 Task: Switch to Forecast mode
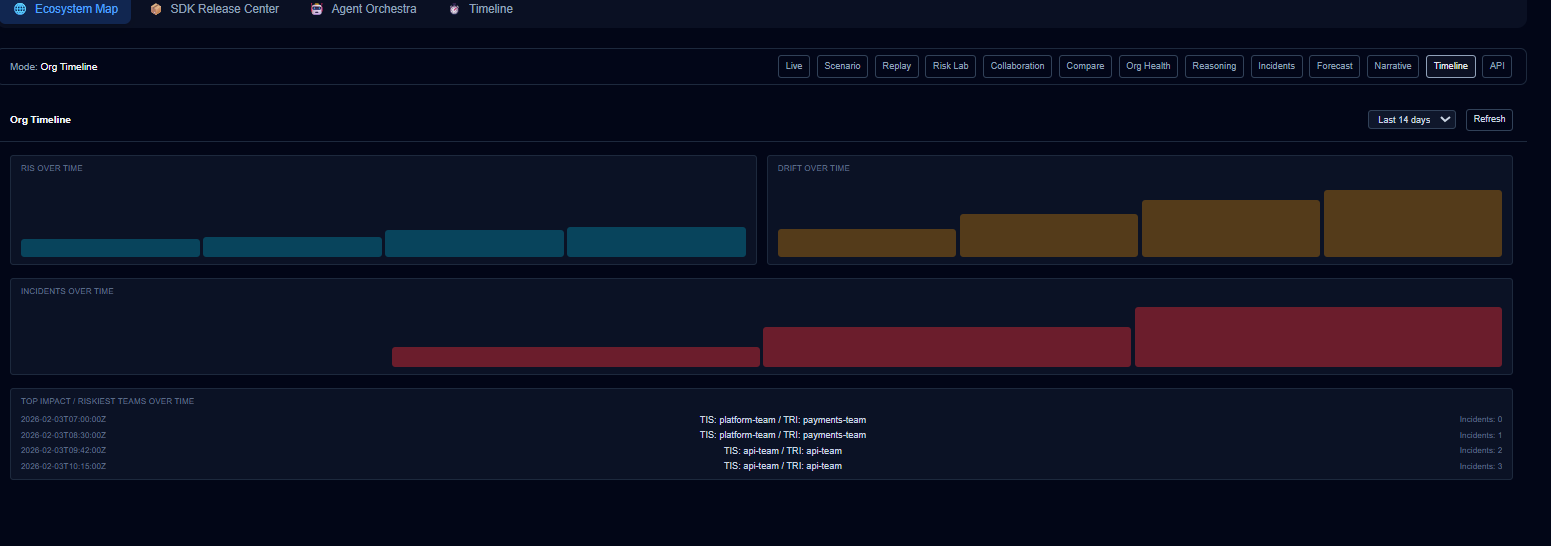(1334, 66)
